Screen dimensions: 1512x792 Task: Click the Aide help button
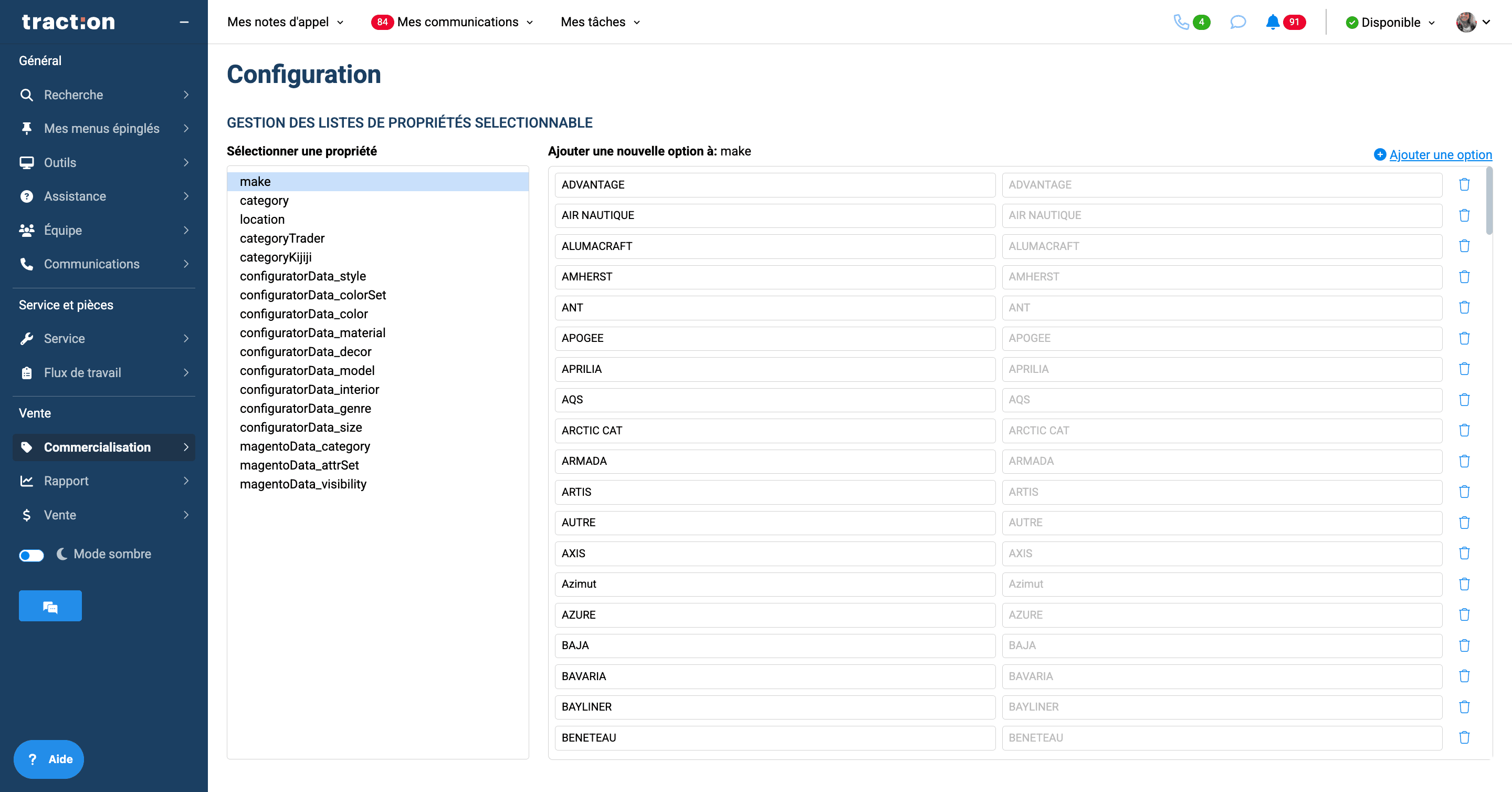coord(49,759)
